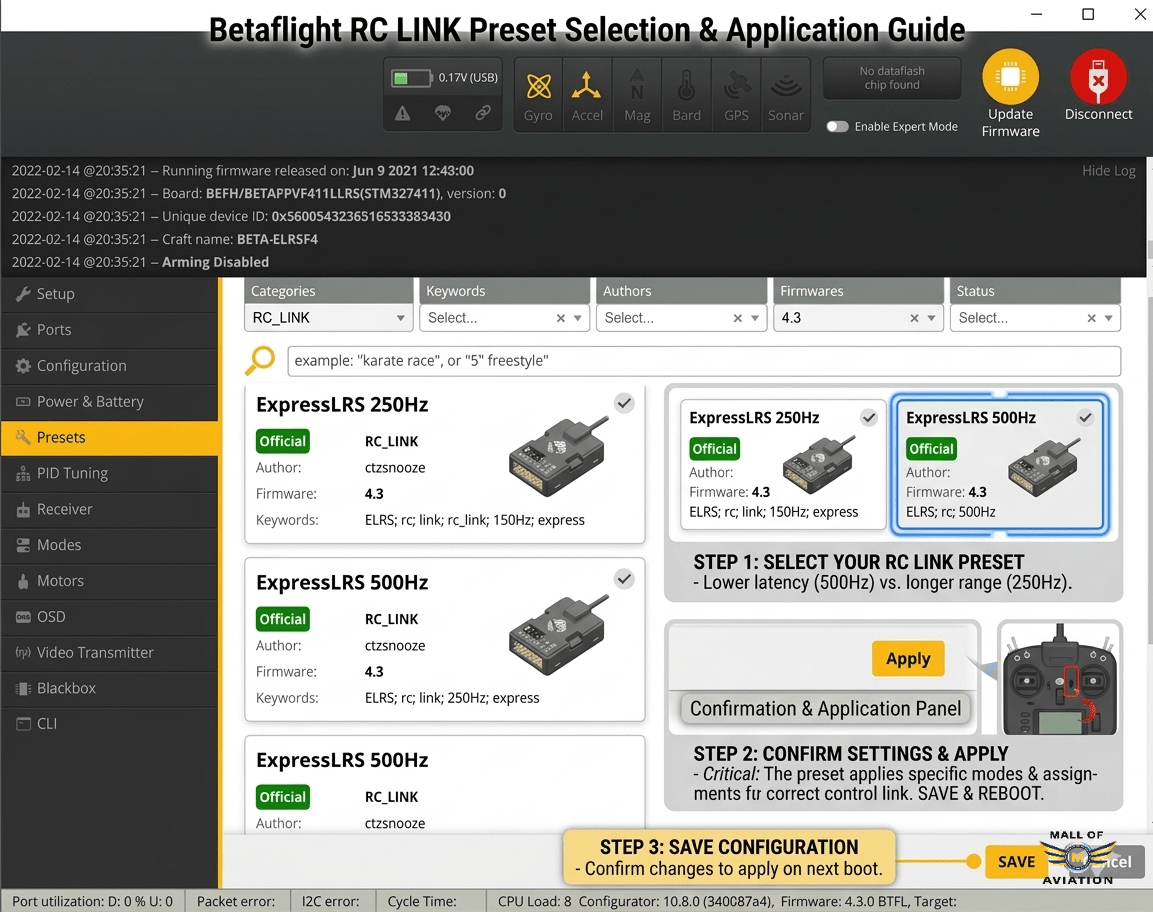
Task: Open the Categories dropdown showing RC_LINK
Action: pos(328,317)
